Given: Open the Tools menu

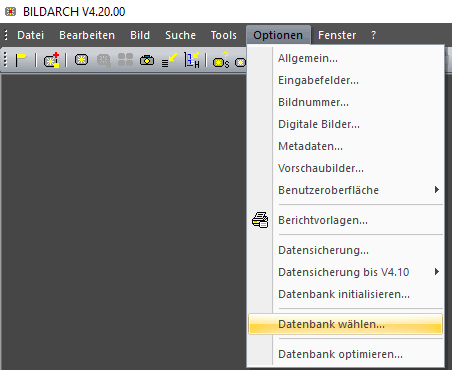Looking at the screenshot, I should (x=224, y=35).
